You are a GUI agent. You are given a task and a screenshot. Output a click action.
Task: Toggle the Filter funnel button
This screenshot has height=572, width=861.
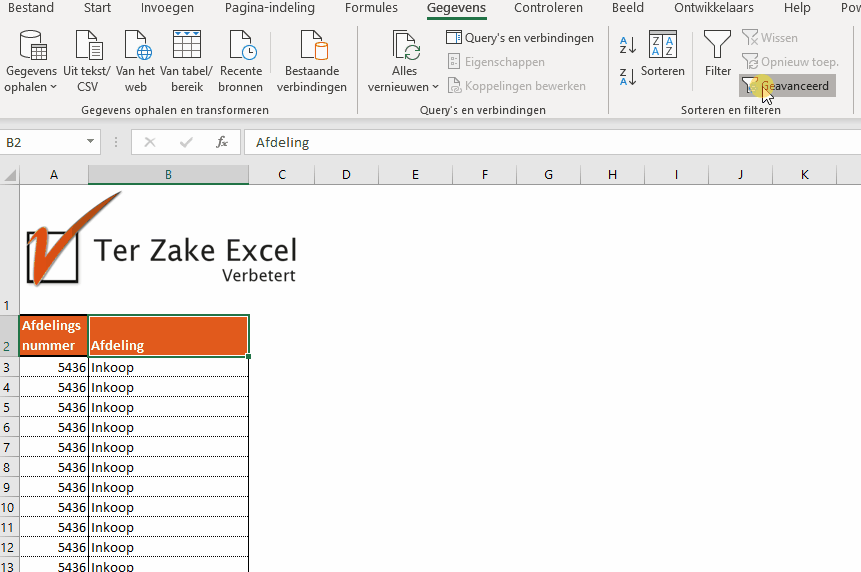[718, 55]
